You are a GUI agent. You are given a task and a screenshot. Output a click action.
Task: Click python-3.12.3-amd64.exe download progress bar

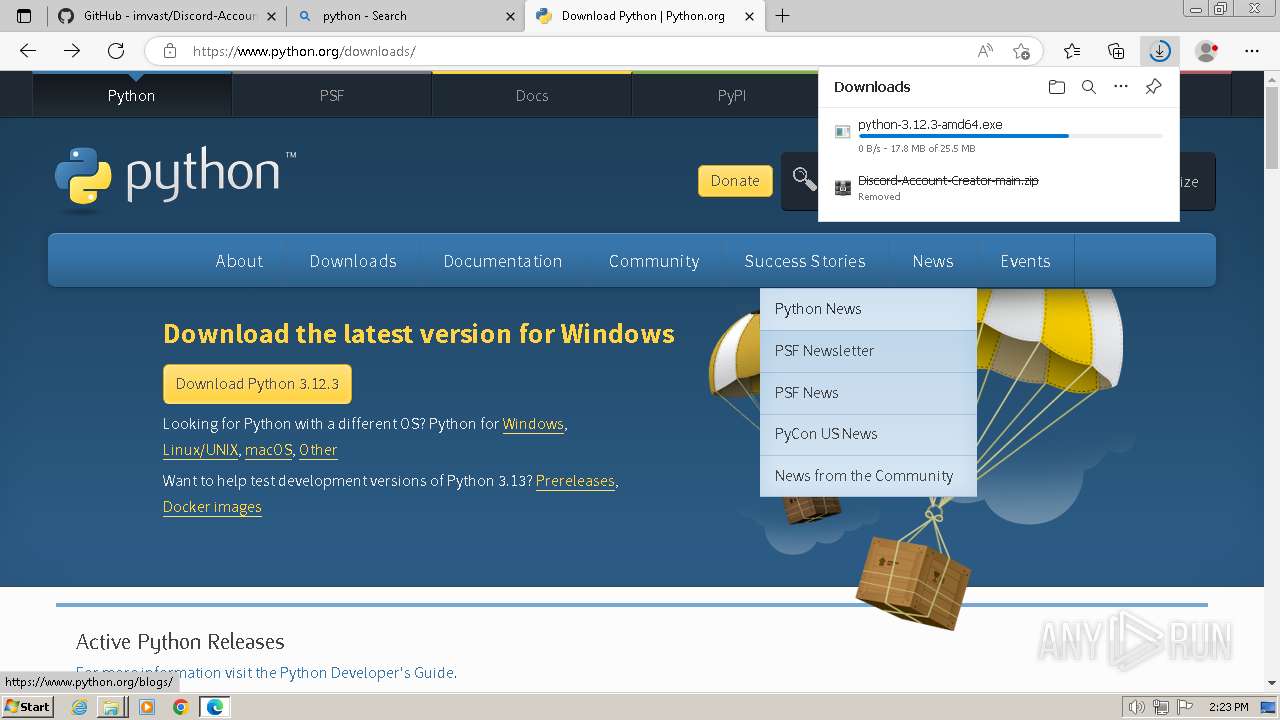pos(1010,136)
